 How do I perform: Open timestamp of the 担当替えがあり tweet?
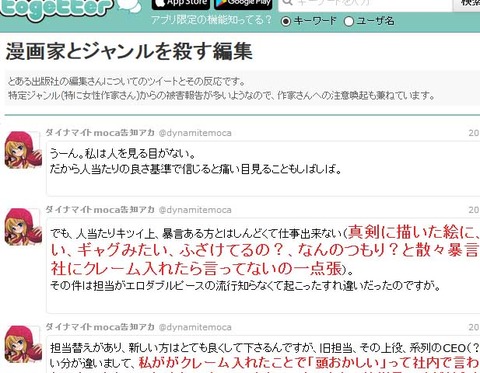[474, 327]
